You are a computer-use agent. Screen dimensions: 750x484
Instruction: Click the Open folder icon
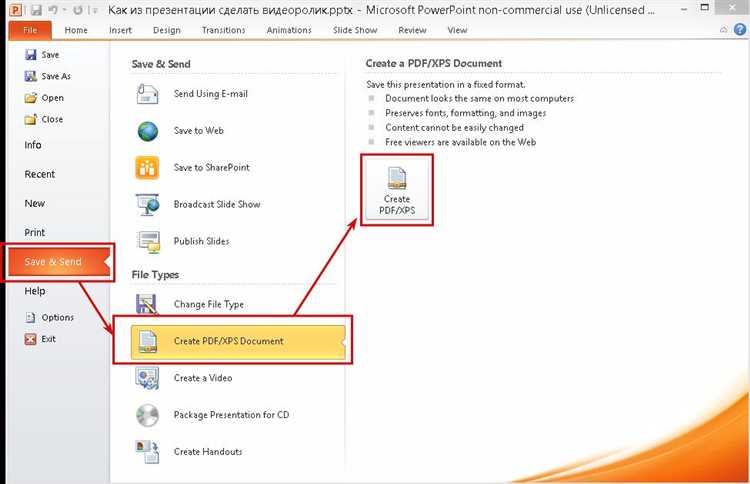tap(29, 98)
